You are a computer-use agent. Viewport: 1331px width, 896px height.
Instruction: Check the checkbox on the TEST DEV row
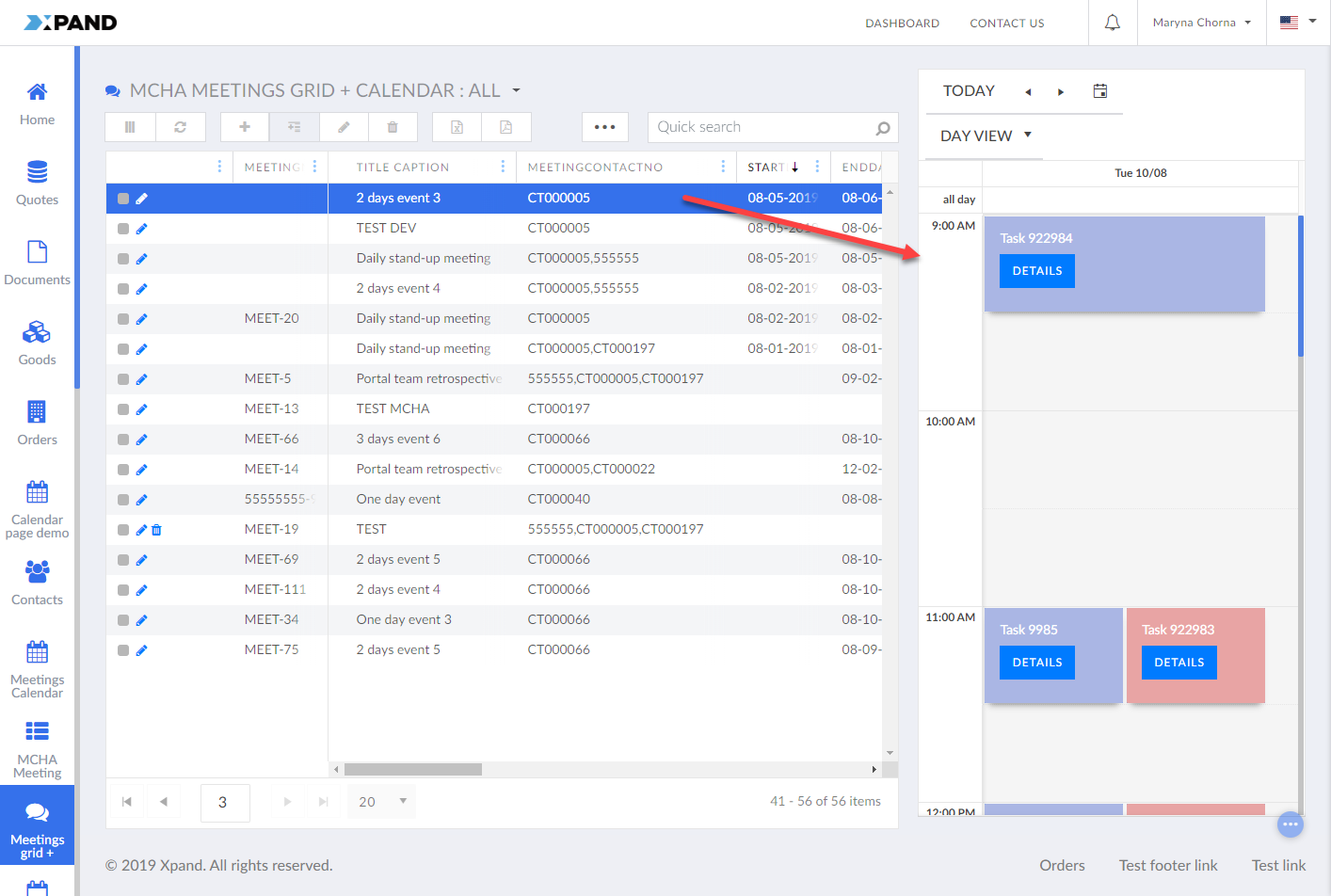121,228
